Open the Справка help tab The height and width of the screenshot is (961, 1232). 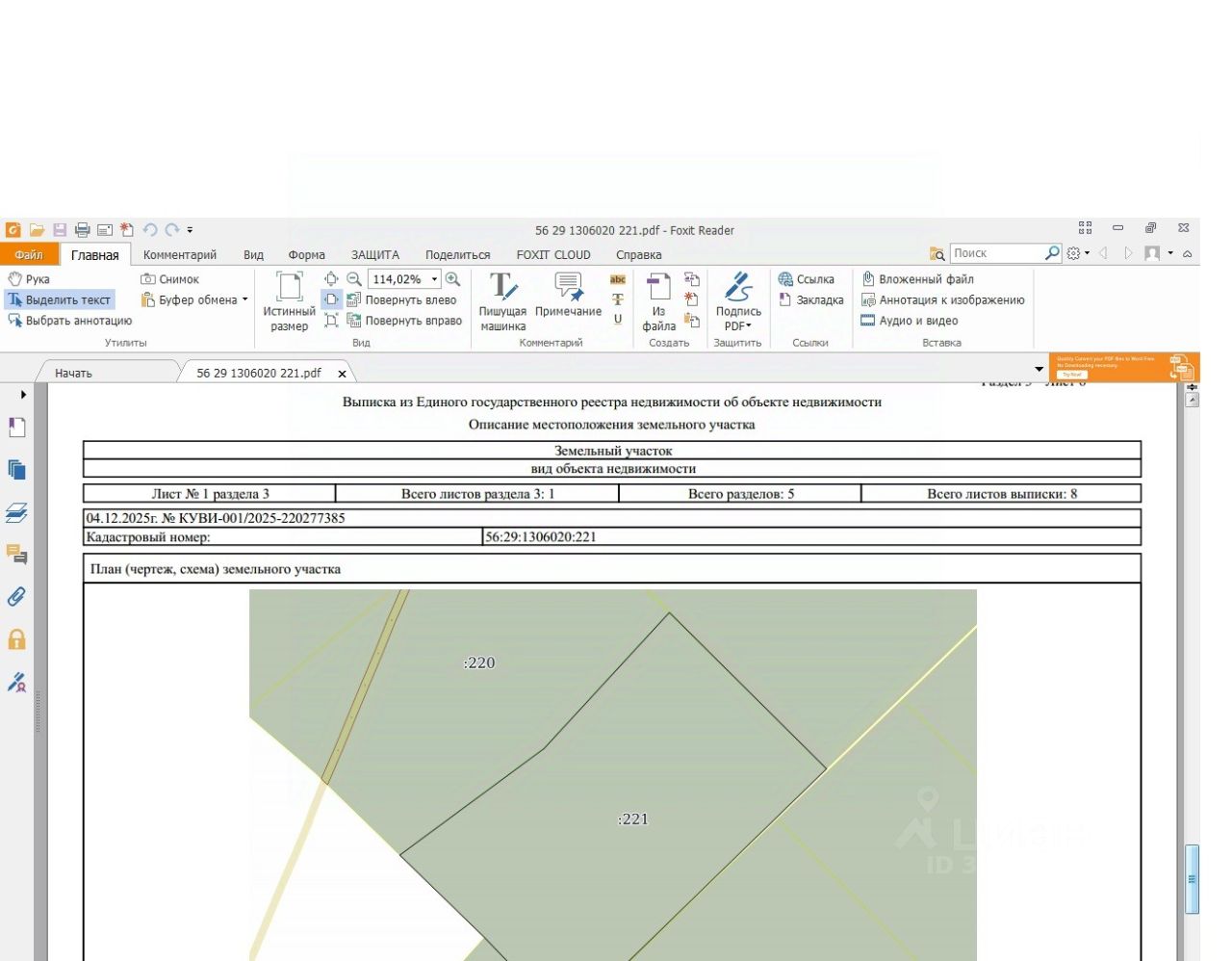point(639,255)
